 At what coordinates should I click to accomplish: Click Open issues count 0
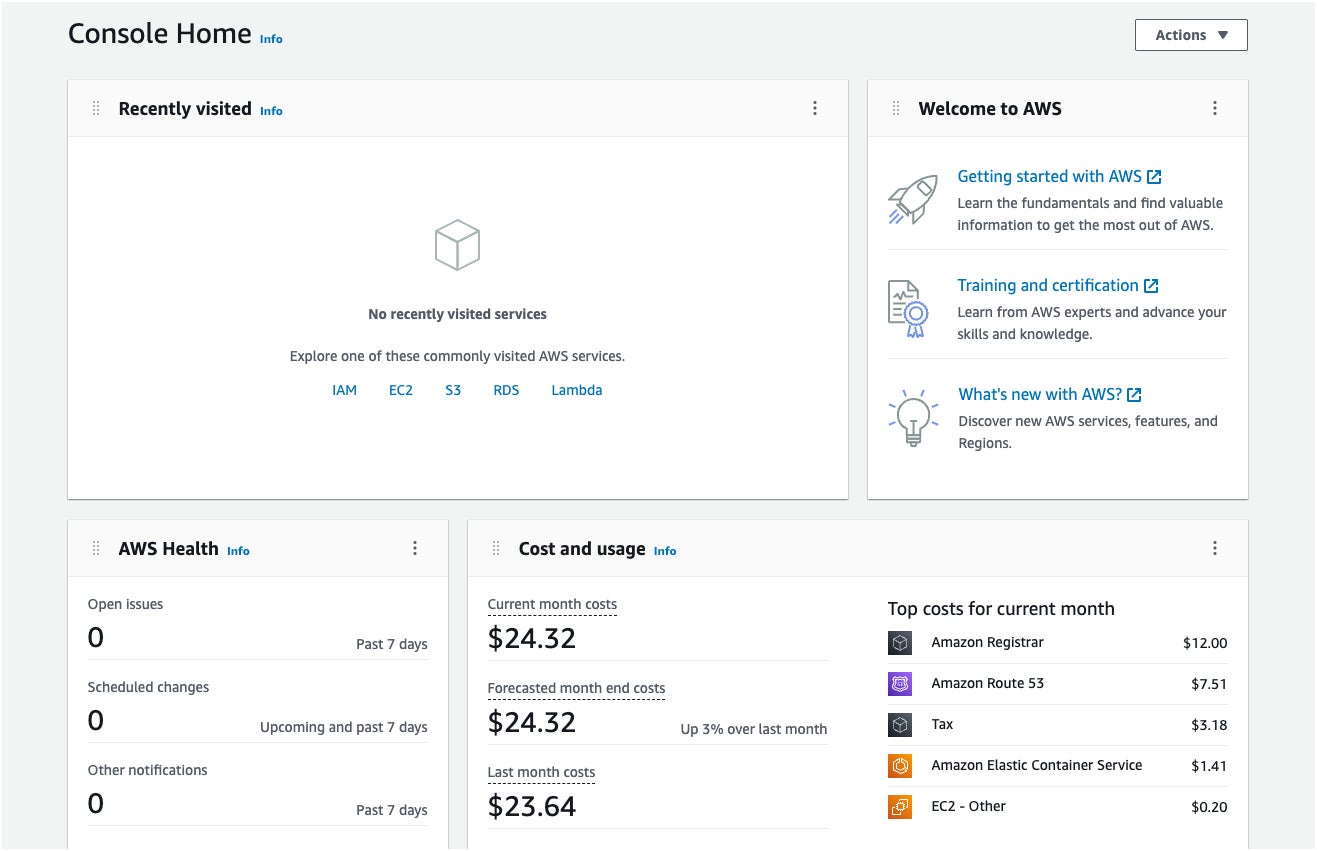click(x=96, y=637)
